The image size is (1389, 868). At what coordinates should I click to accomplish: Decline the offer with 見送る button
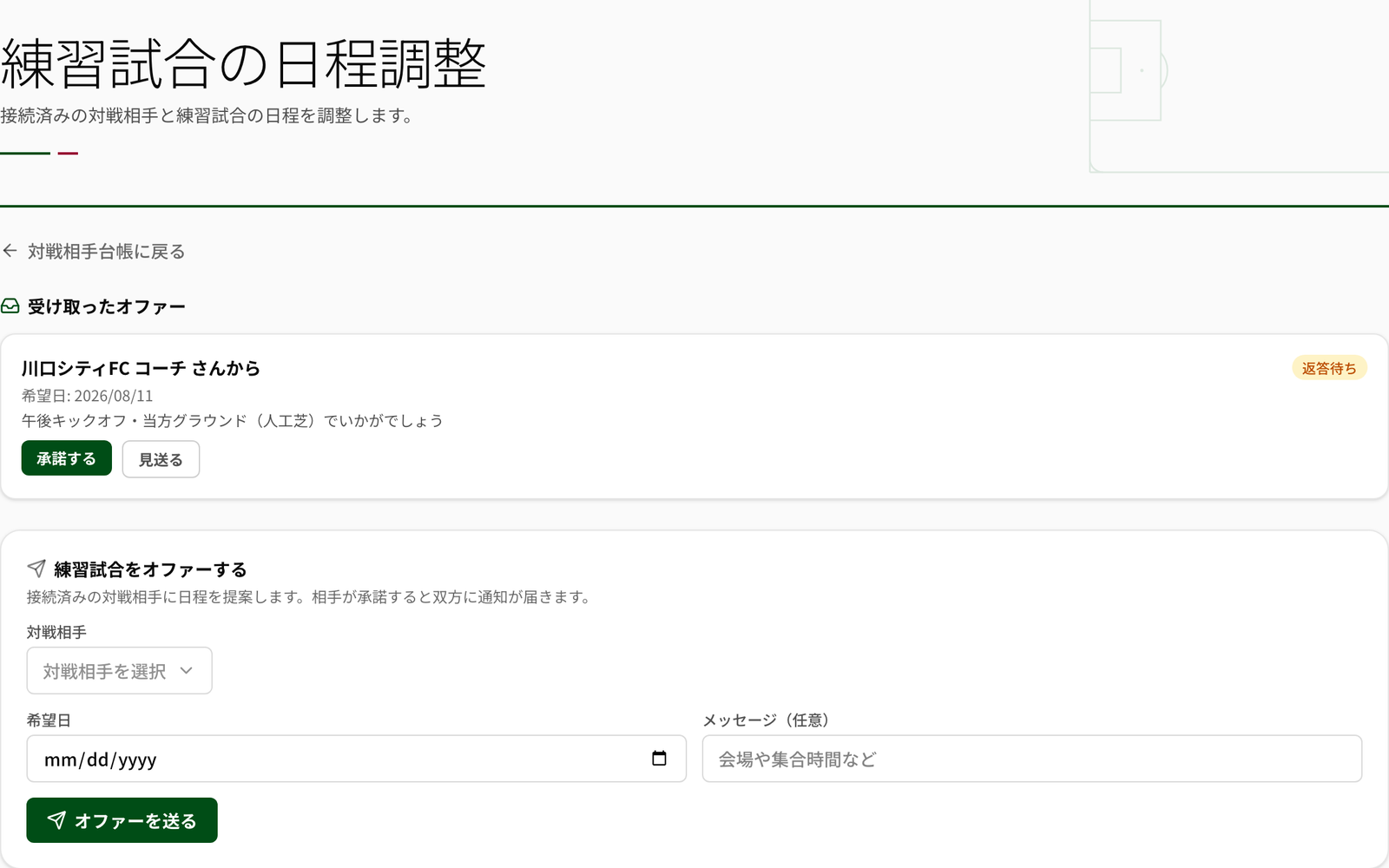click(161, 459)
